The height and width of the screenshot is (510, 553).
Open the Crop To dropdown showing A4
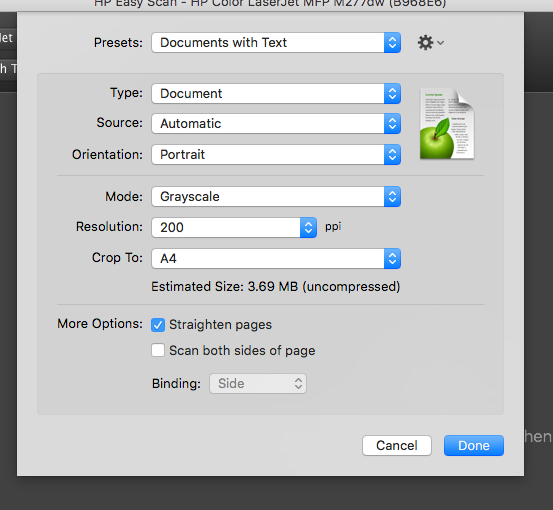[276, 259]
